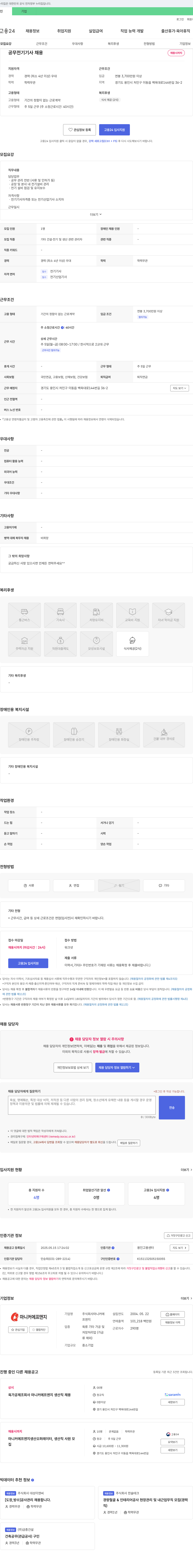
Task: Select the 장애인용 주차장 icon
Action: click(x=29, y=735)
